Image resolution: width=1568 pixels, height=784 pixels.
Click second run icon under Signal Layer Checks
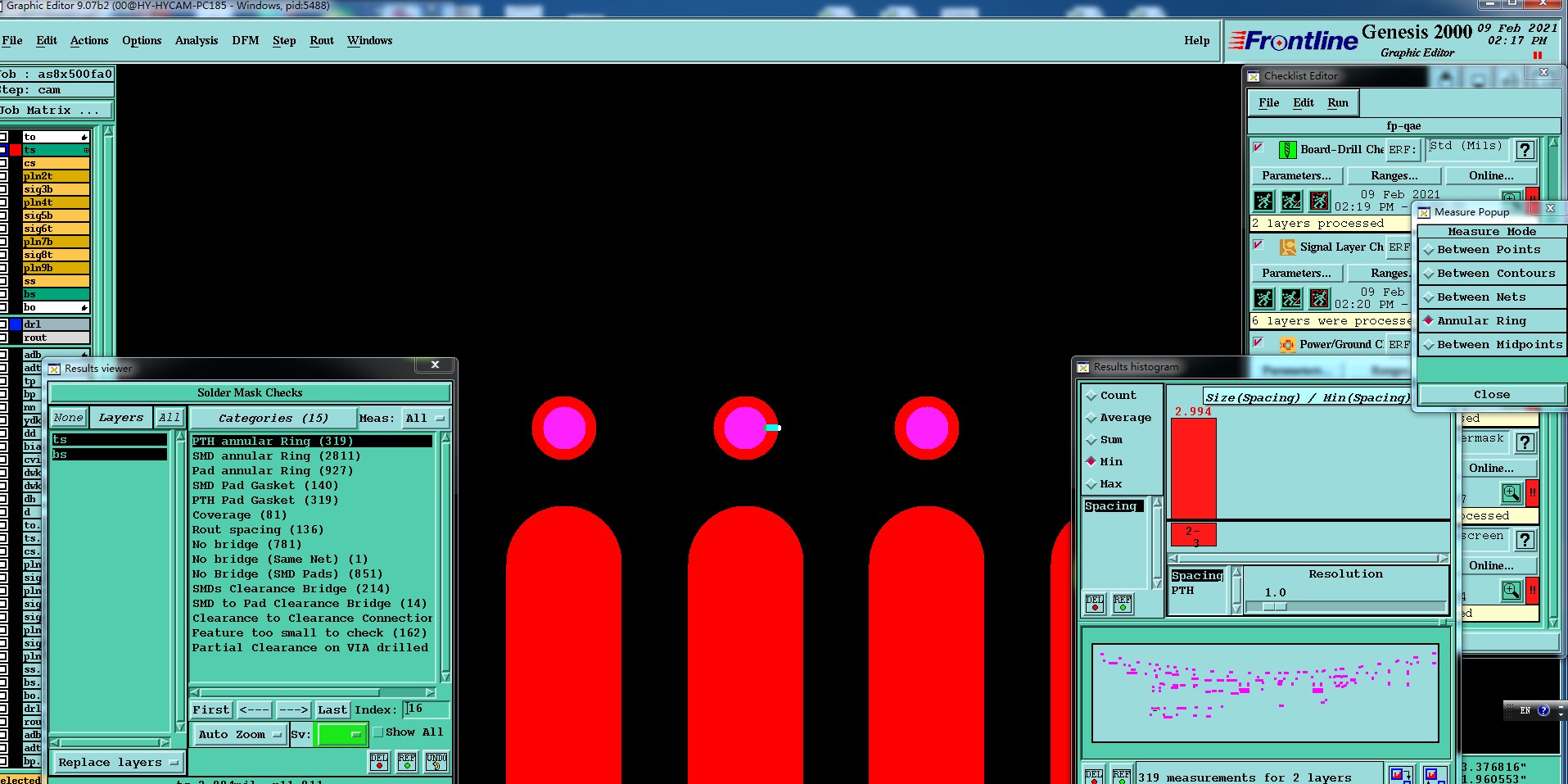tap(1291, 298)
